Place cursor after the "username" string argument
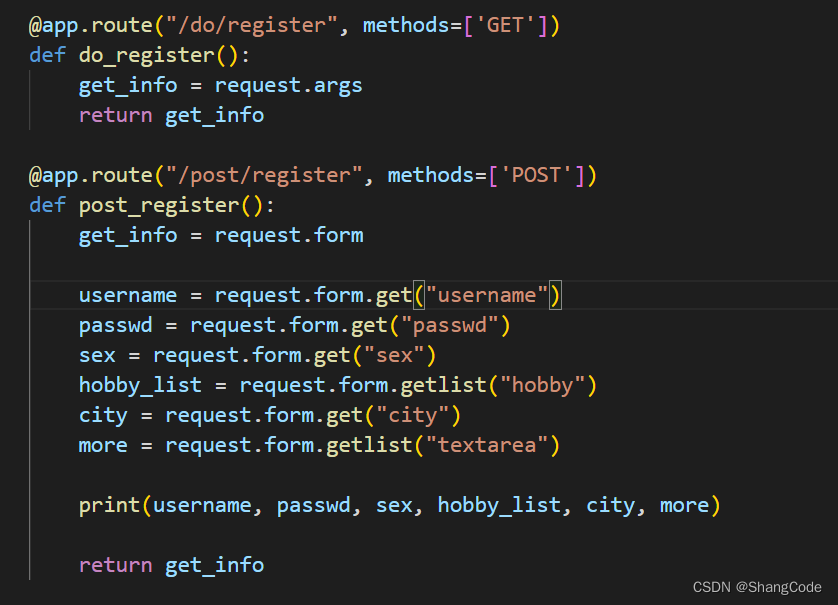Screen dimensions: 838x605 pyautogui.click(x=551, y=295)
